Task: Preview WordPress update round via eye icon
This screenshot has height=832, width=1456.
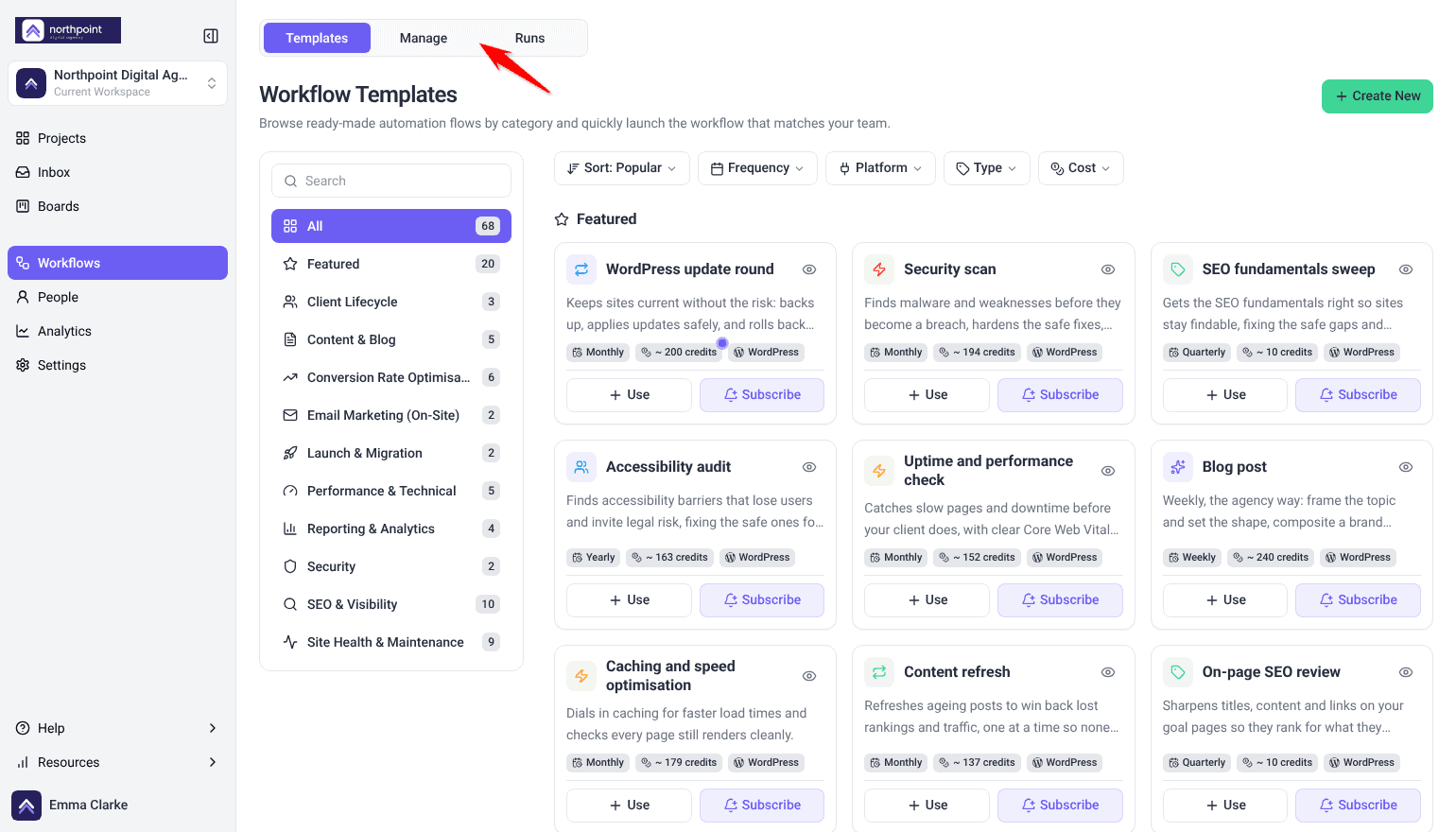Action: [809, 269]
